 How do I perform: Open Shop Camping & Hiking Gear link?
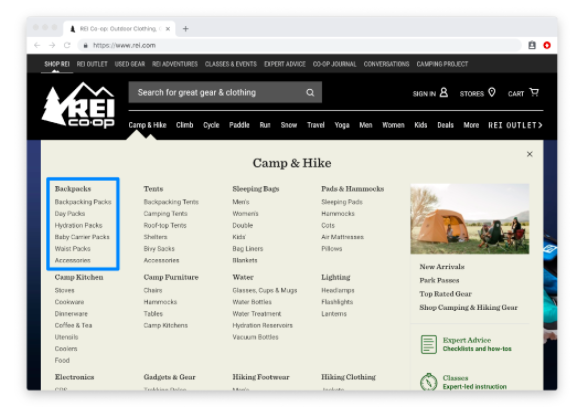pos(468,308)
